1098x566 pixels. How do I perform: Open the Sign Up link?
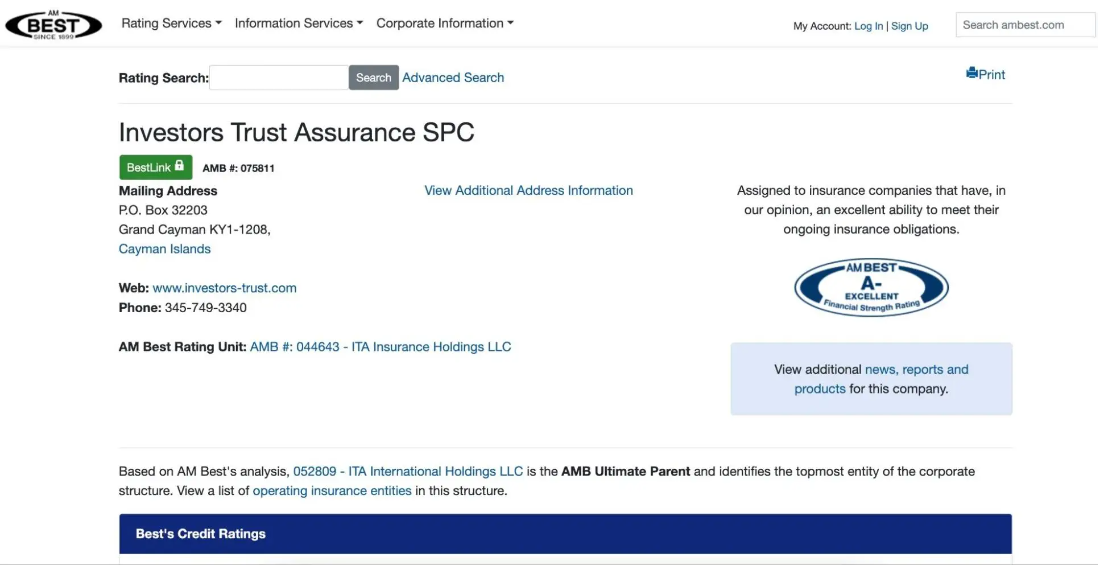tap(909, 26)
